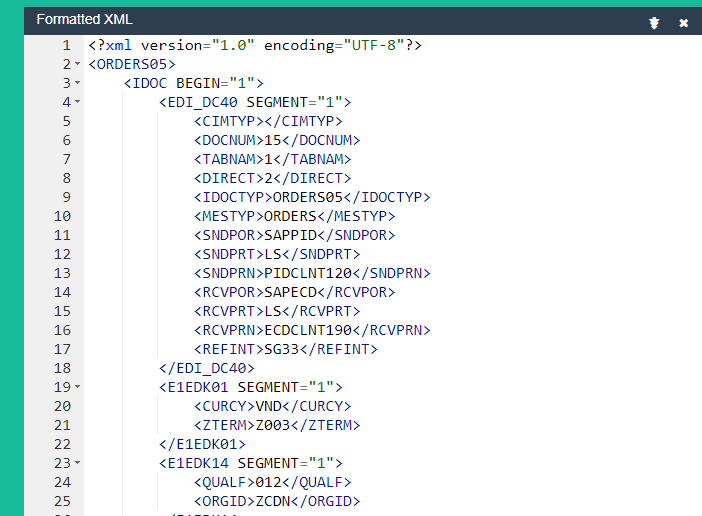The height and width of the screenshot is (516, 702).
Task: Close the Formatted XML panel
Action: click(x=684, y=22)
